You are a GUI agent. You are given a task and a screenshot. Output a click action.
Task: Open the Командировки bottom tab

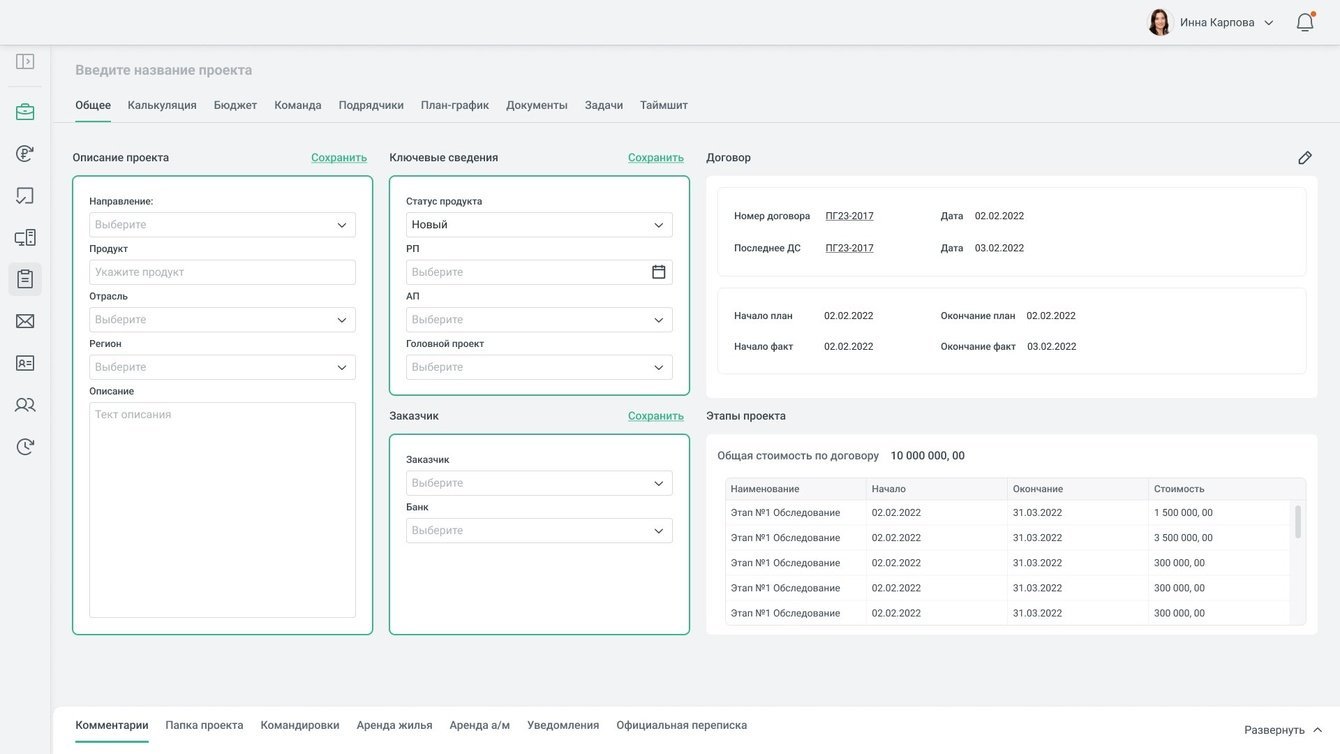coord(300,725)
